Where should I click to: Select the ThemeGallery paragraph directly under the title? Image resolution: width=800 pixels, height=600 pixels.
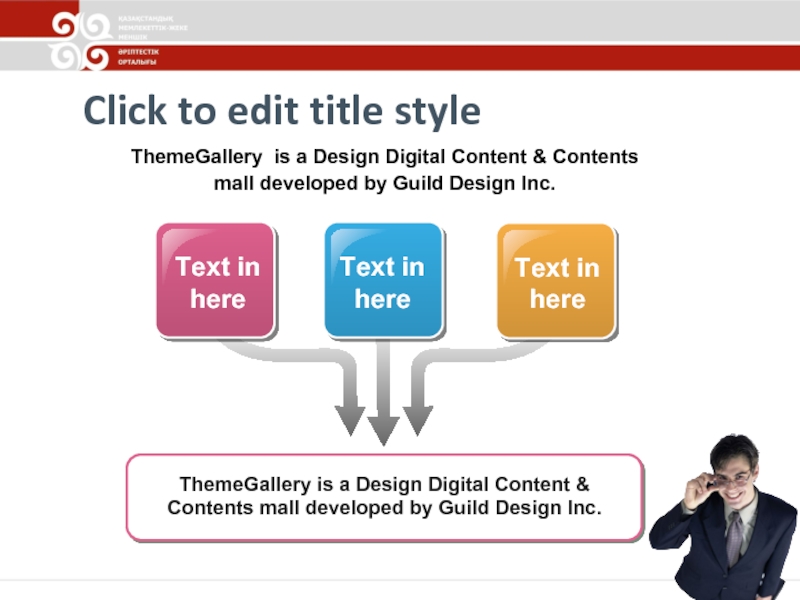coord(384,170)
